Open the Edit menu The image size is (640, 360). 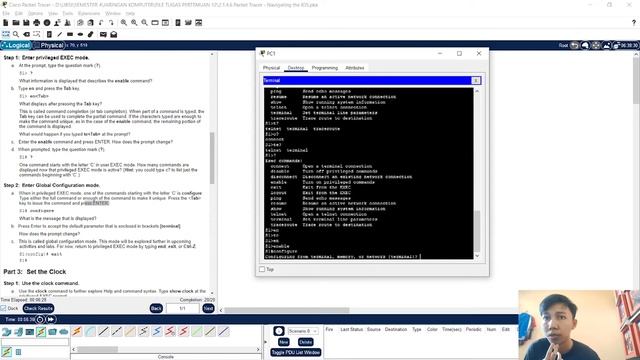click(19, 13)
